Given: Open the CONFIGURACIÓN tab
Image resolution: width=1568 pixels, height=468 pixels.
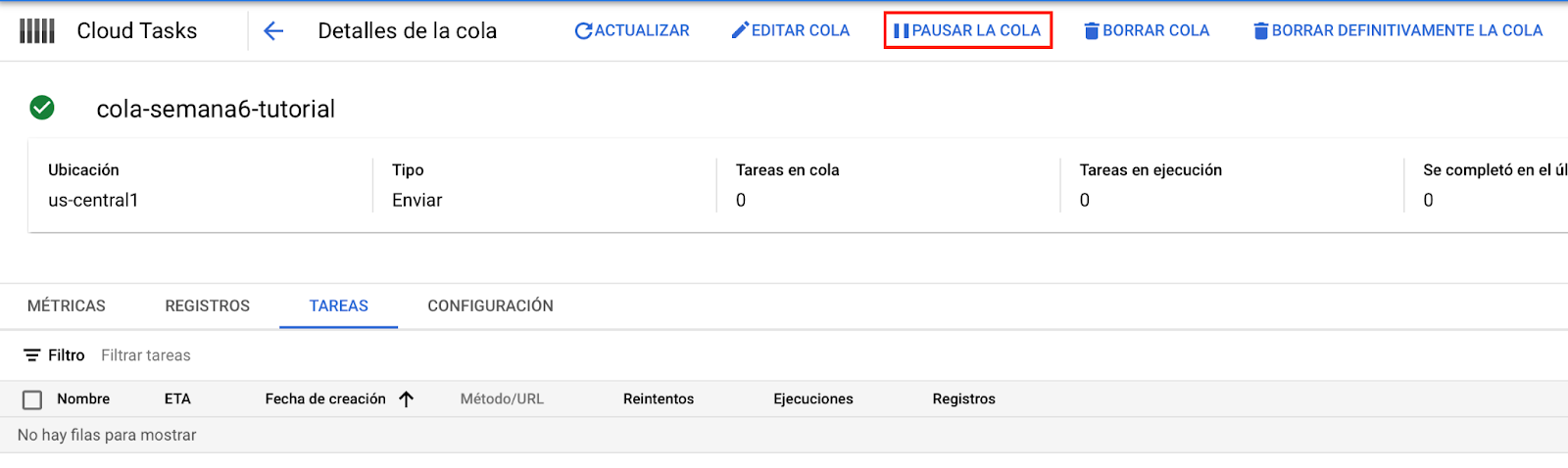Looking at the screenshot, I should point(490,305).
